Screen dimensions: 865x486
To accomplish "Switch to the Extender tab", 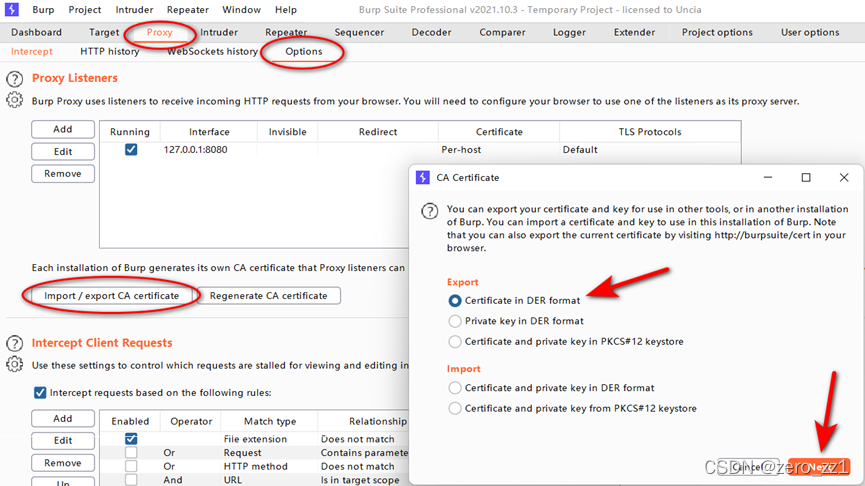I will point(634,32).
